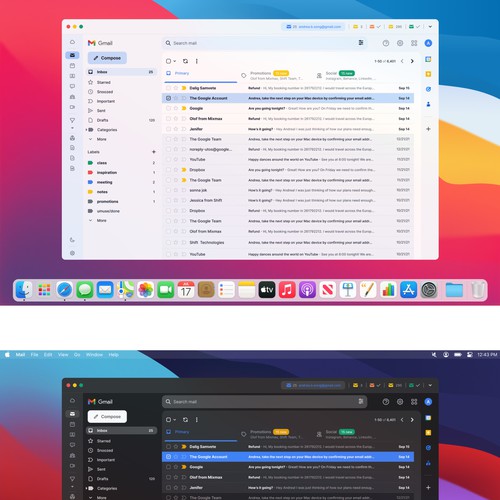Click the small chevron under the funnel icon in the light rail
This screenshot has height=500, width=500.
72,128
